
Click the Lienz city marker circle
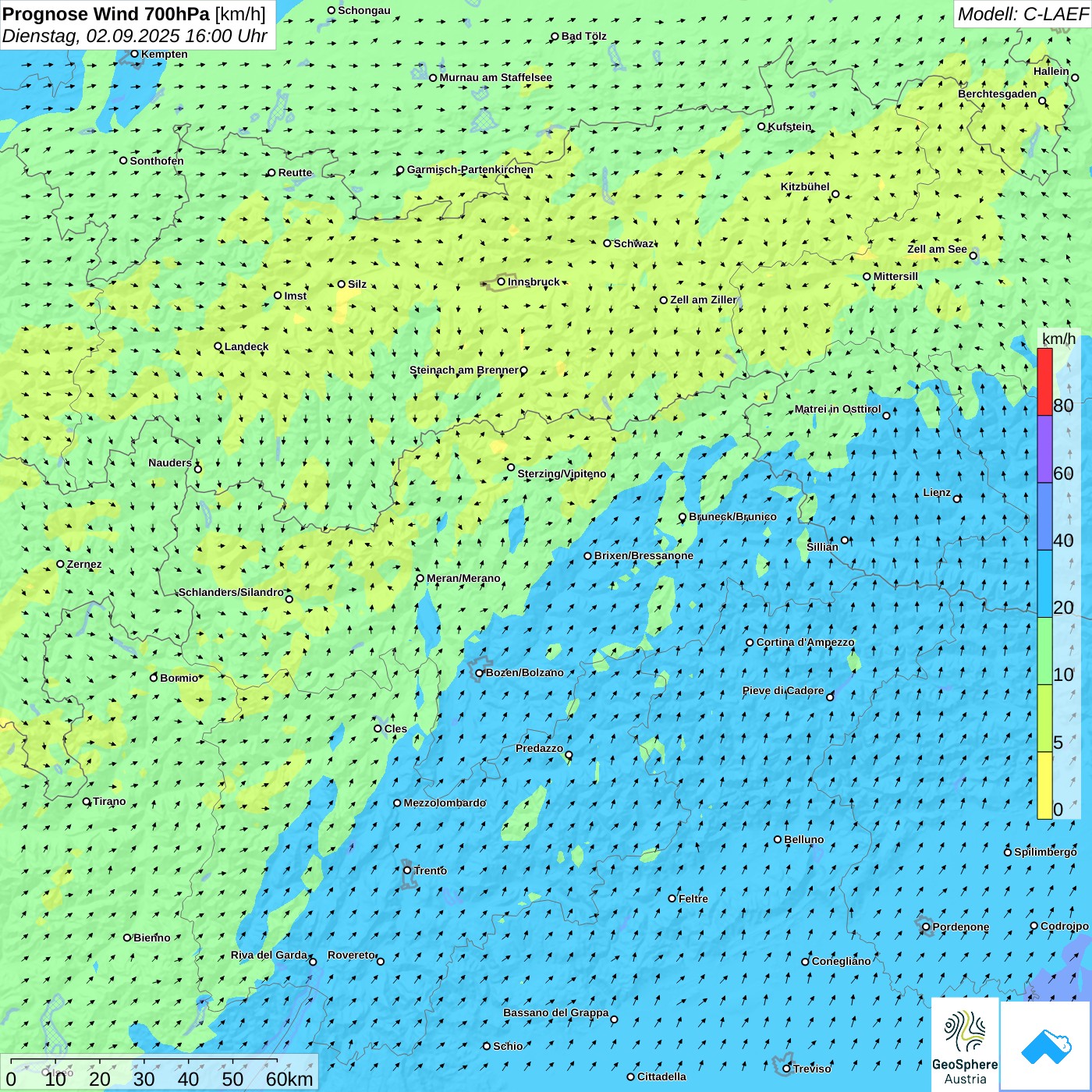coord(957,498)
